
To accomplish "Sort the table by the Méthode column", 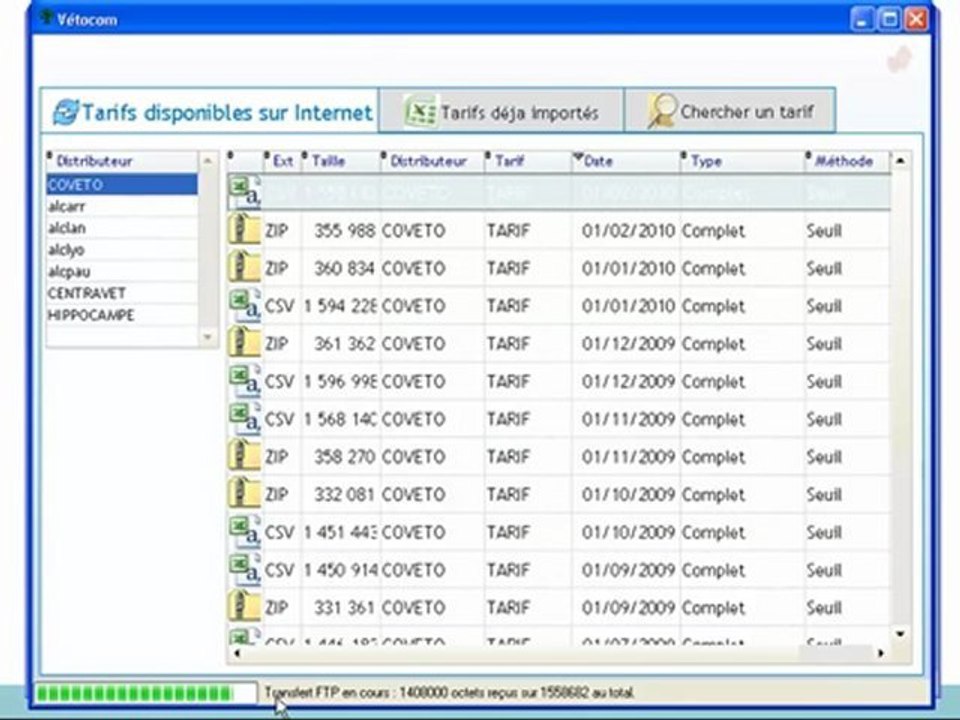I will (x=847, y=161).
